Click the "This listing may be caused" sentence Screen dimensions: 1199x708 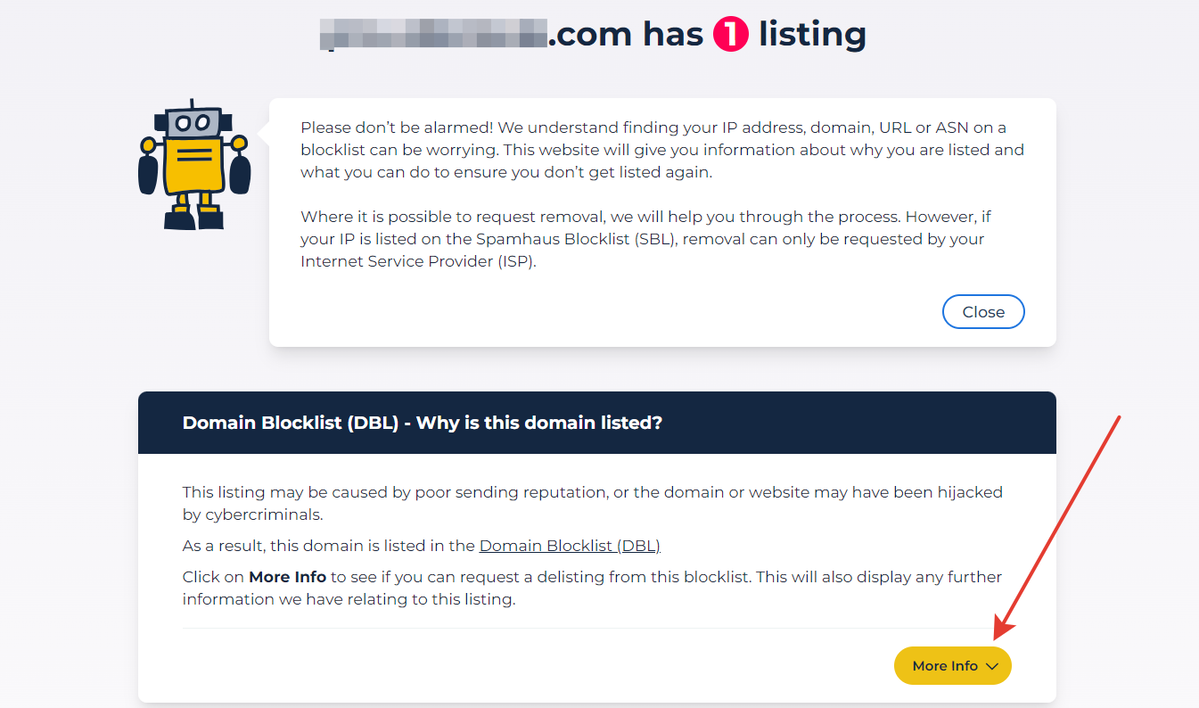(x=593, y=503)
